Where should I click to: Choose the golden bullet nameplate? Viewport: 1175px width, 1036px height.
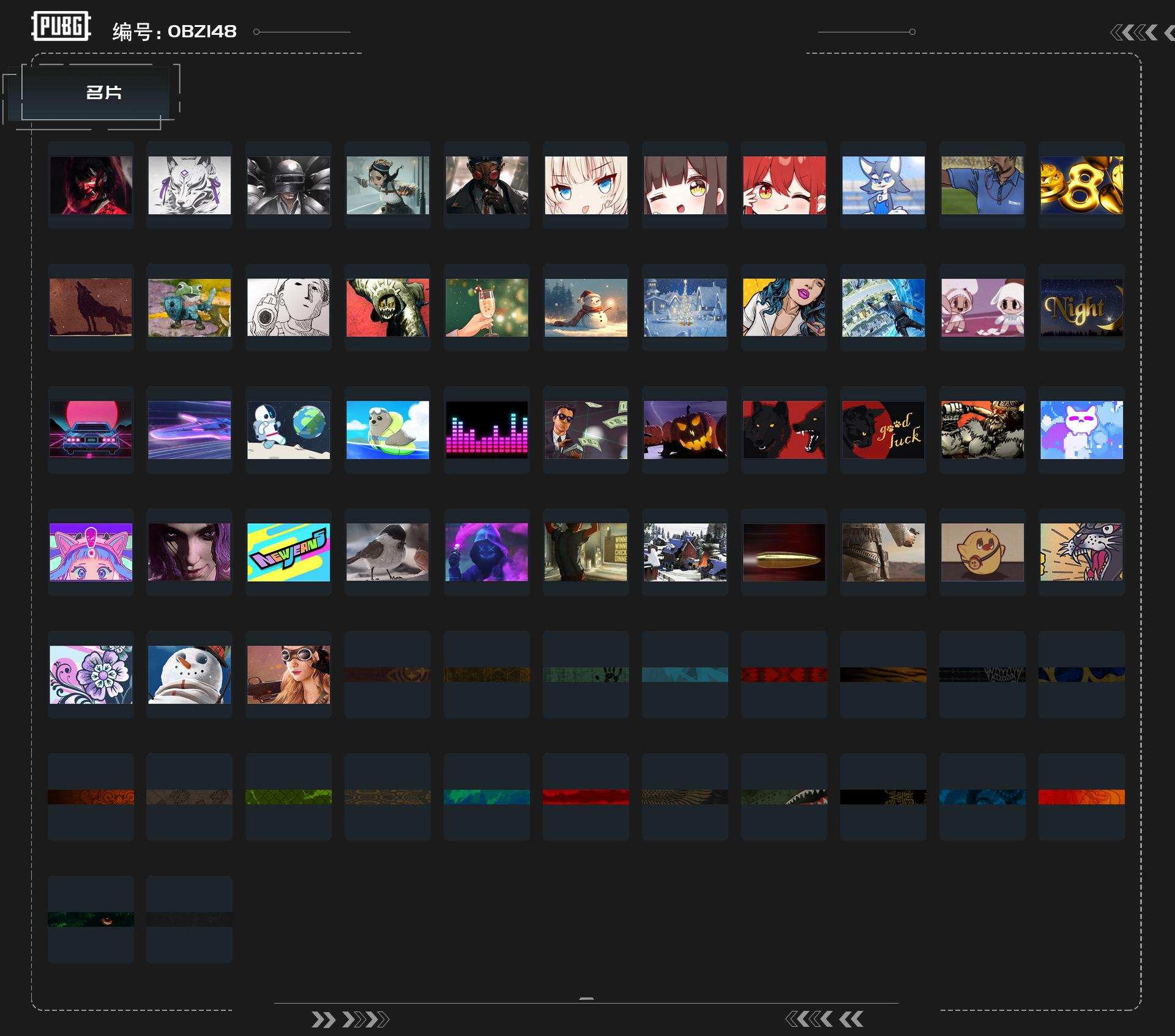[x=785, y=552]
